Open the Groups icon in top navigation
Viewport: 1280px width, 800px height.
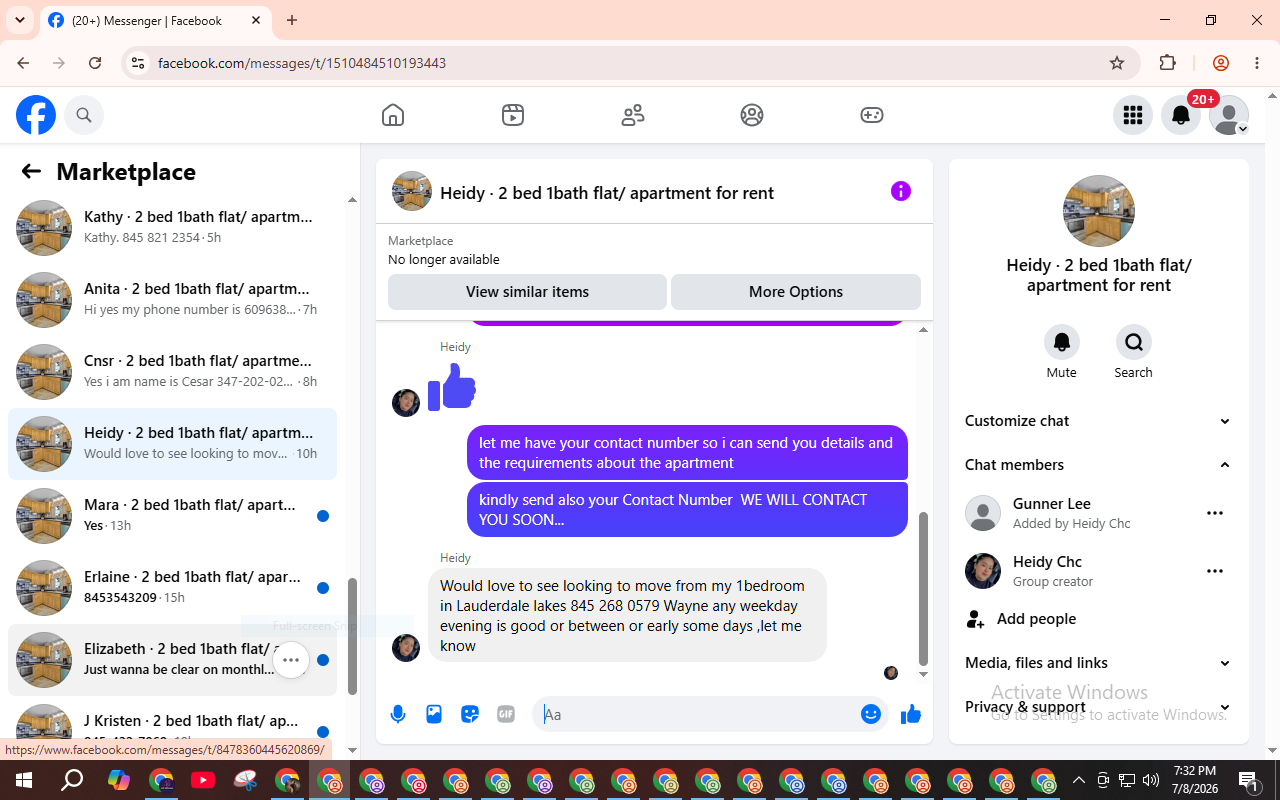pos(752,115)
